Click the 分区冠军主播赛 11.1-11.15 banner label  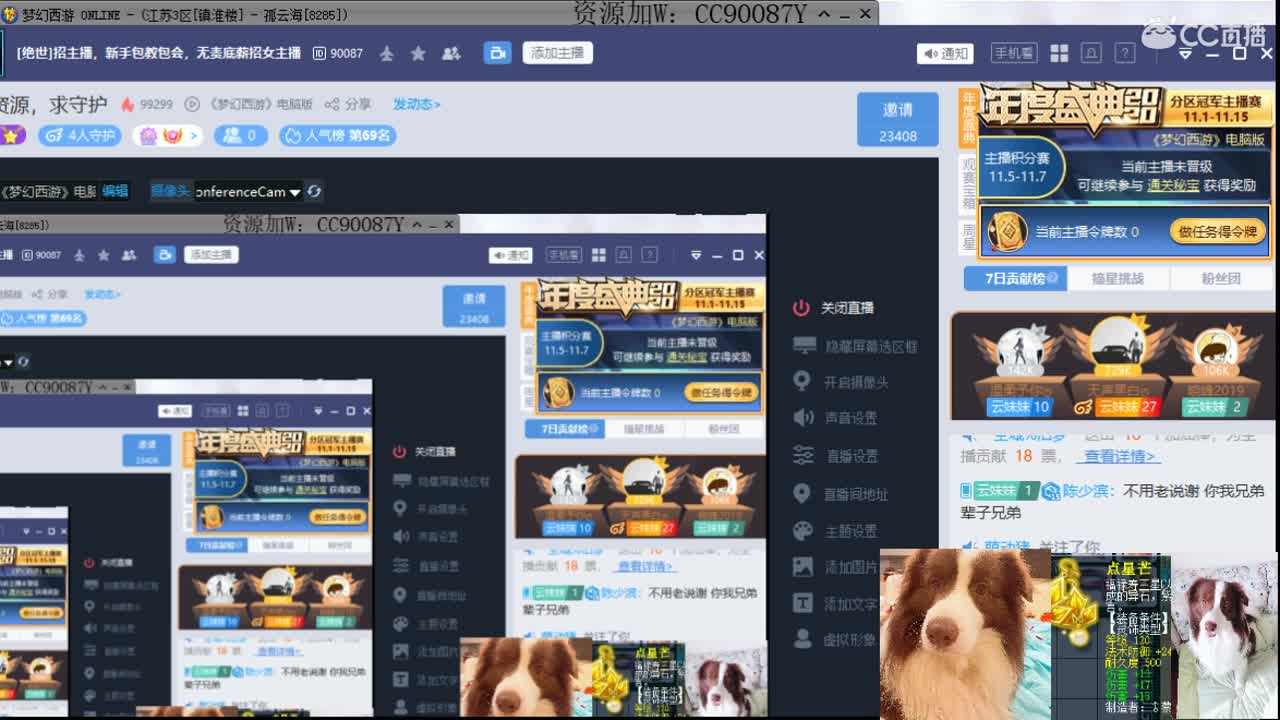coord(1215,109)
